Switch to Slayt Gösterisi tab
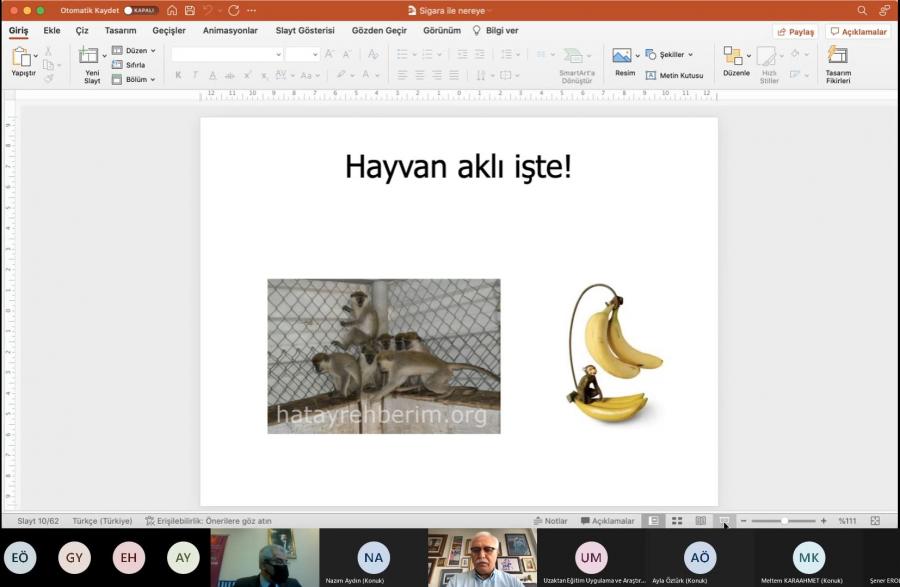The height and width of the screenshot is (587, 900). [305, 31]
